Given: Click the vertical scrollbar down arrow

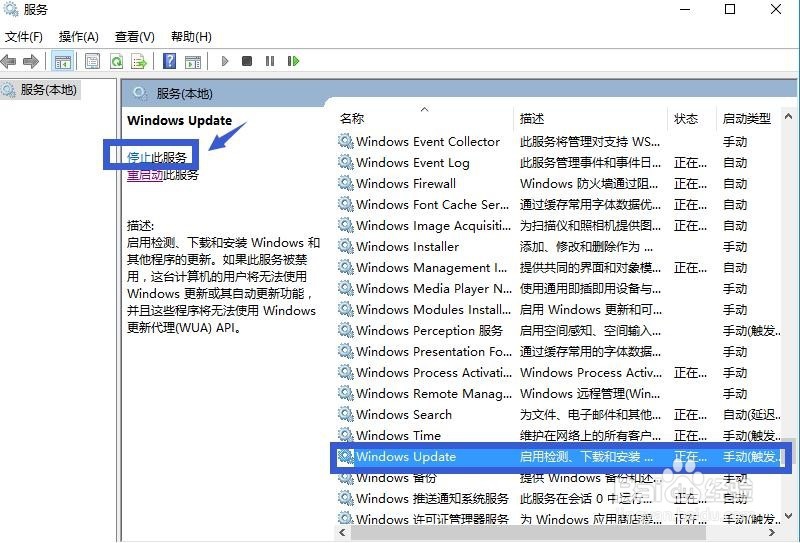Looking at the screenshot, I should pyautogui.click(x=788, y=516).
